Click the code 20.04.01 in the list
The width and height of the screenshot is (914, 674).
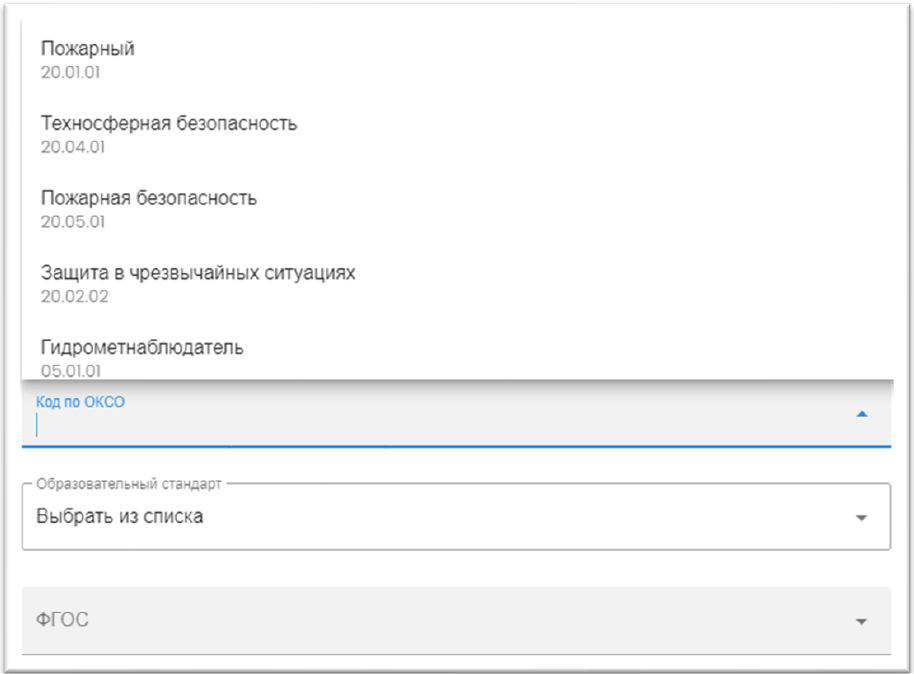tap(73, 147)
